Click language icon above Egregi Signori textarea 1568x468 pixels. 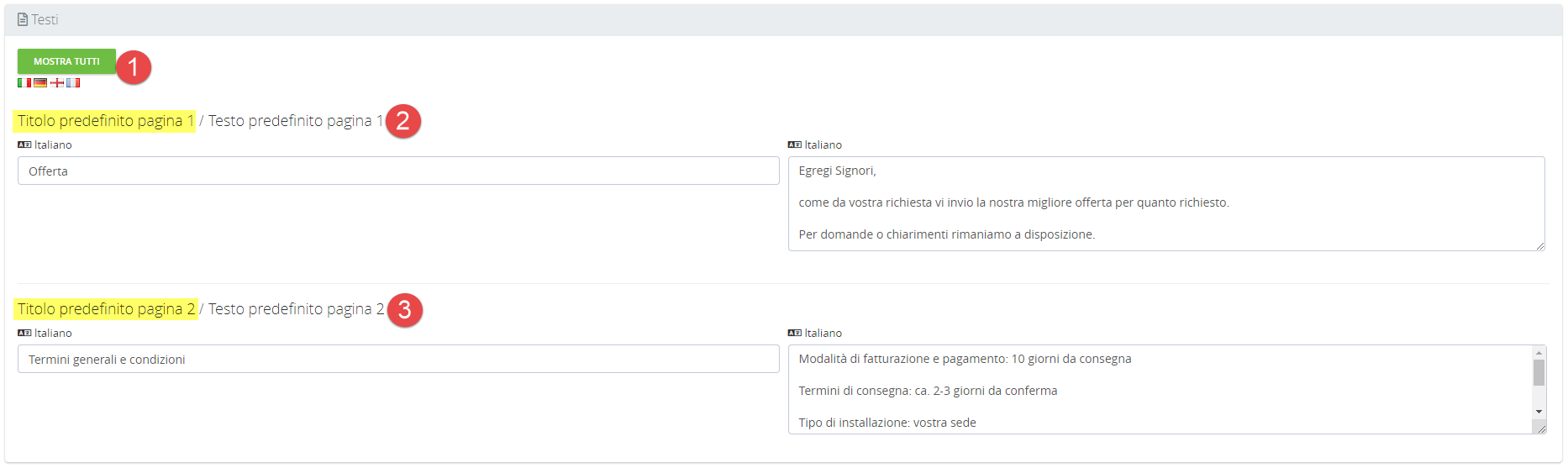[794, 145]
